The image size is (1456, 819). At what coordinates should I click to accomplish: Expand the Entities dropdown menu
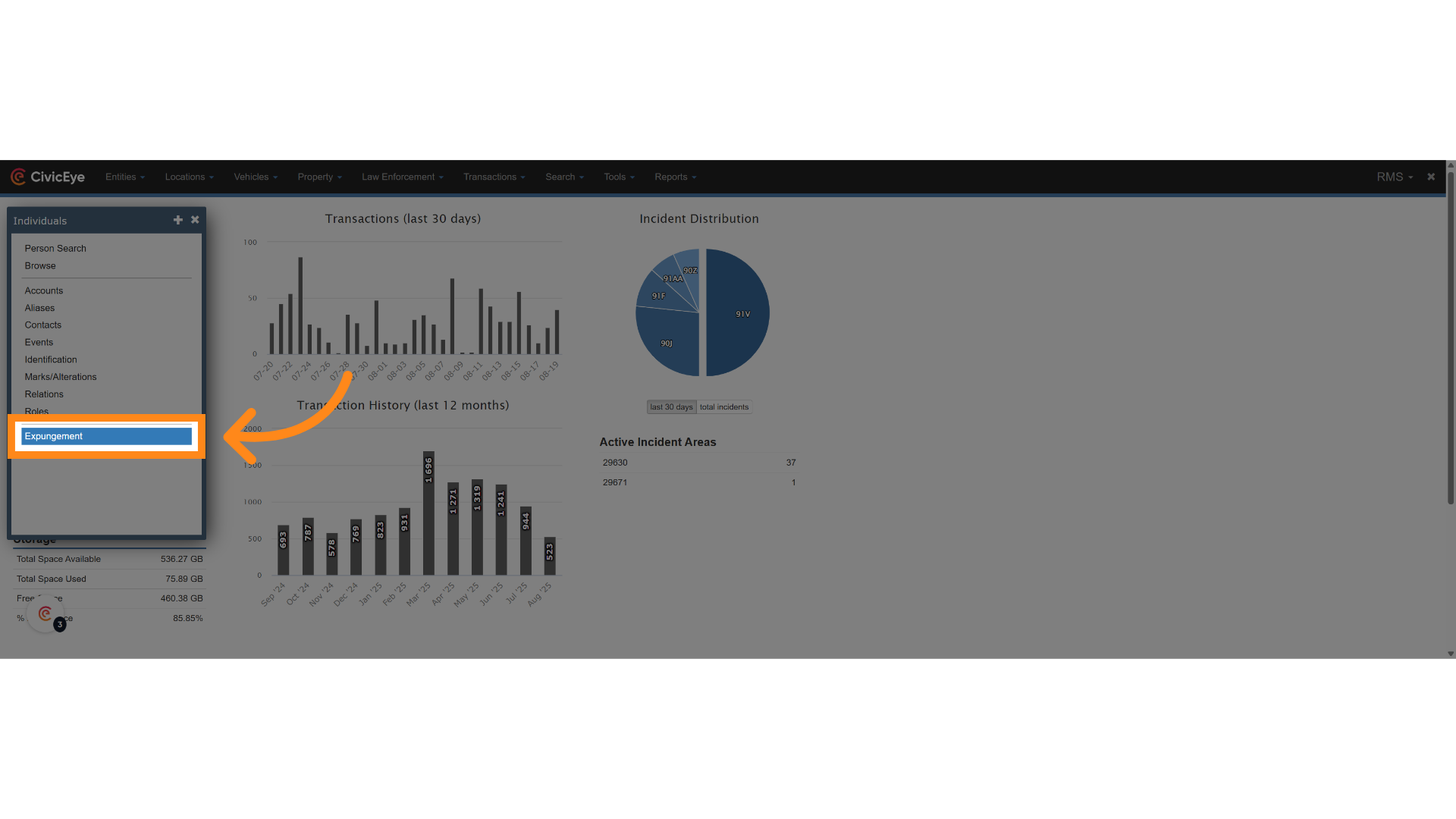(x=124, y=177)
